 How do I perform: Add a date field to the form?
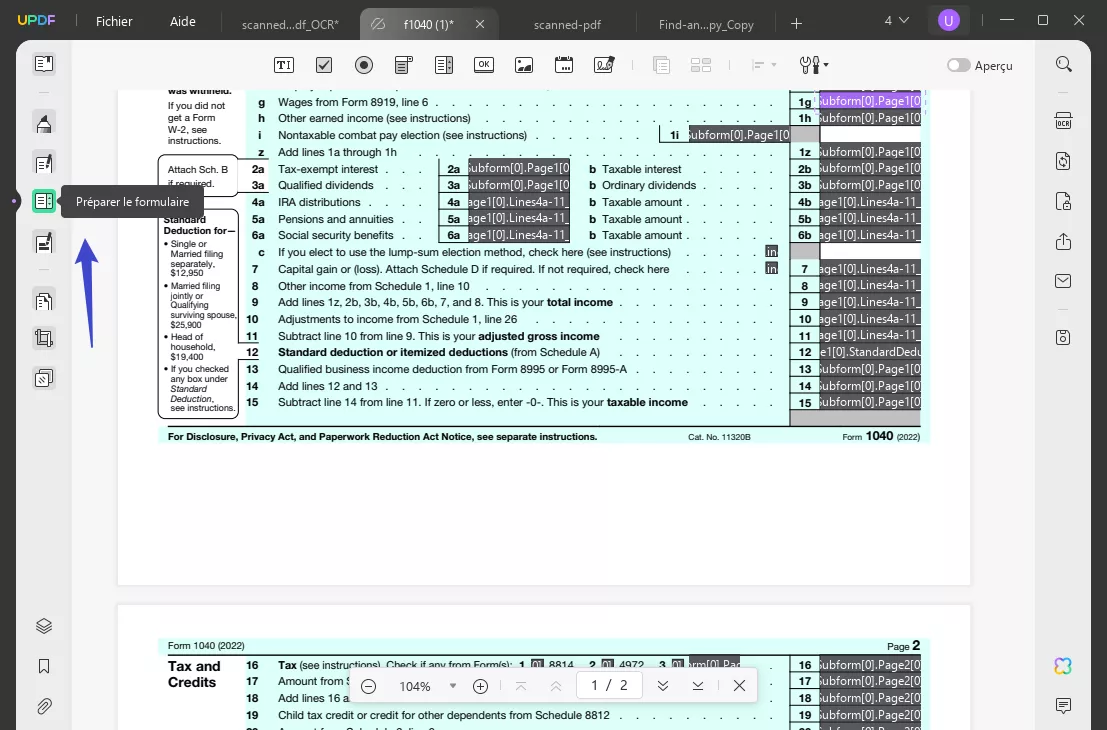coord(564,64)
